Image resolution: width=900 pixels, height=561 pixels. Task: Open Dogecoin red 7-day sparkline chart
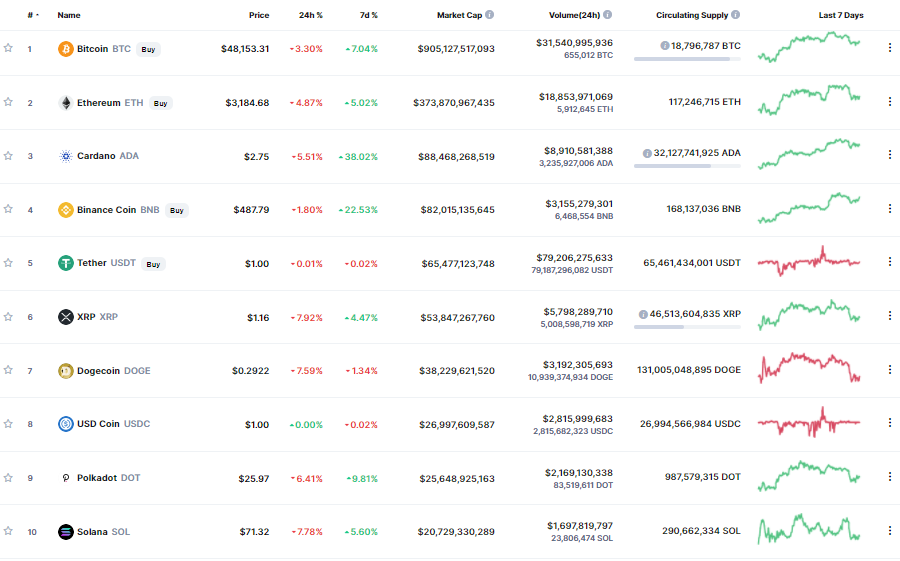pos(809,368)
